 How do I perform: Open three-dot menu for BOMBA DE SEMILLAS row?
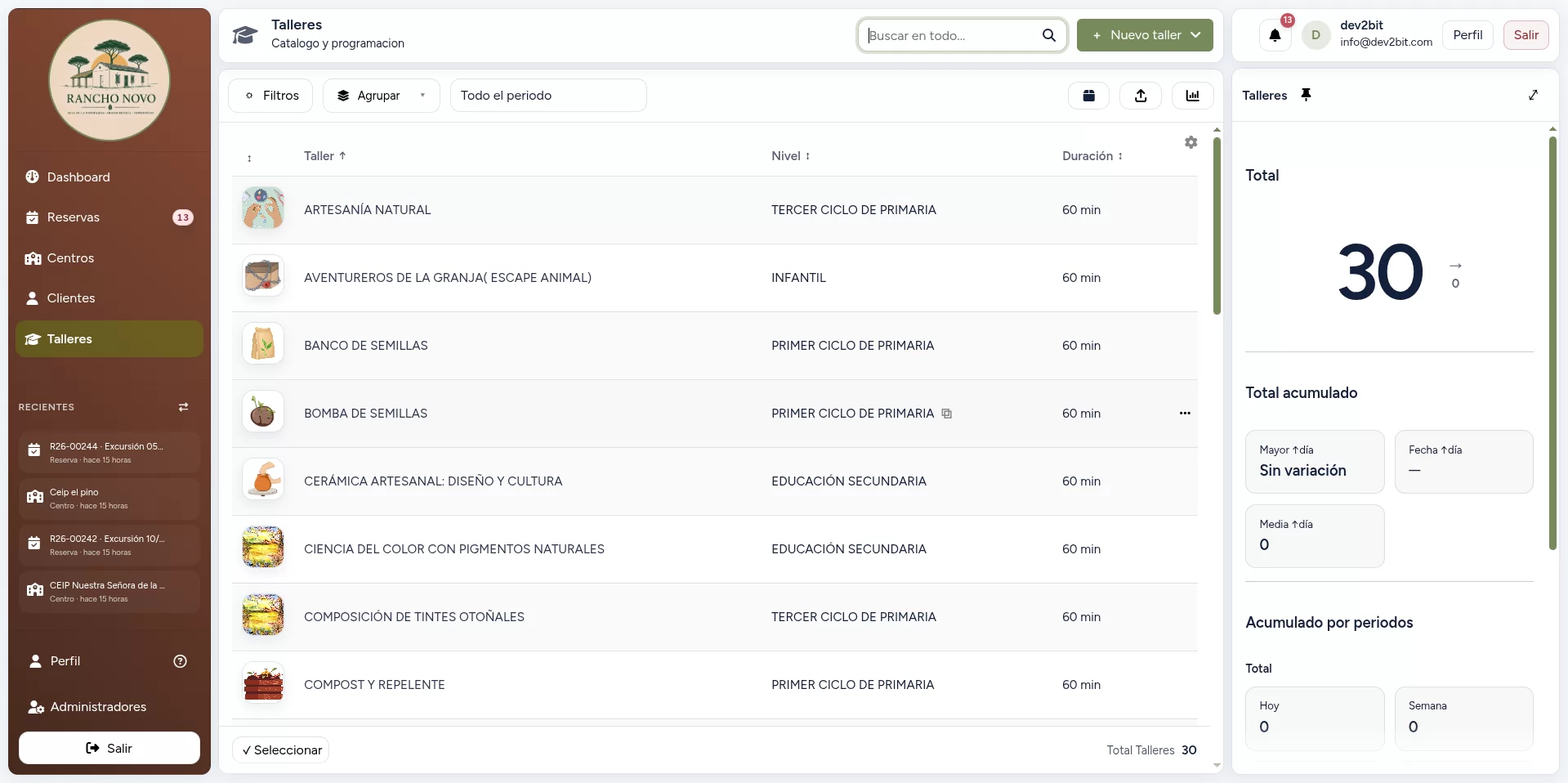(1185, 414)
